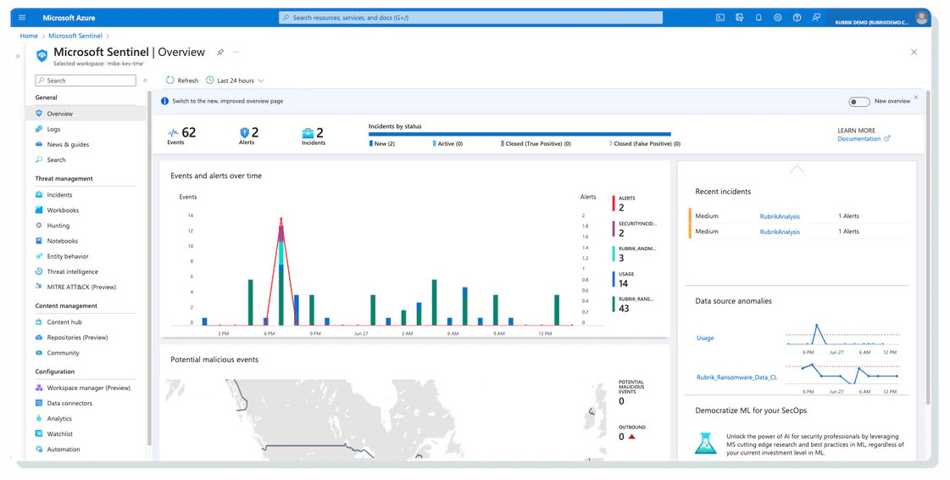
Task: Click the Entity behavior icon
Action: click(x=39, y=256)
